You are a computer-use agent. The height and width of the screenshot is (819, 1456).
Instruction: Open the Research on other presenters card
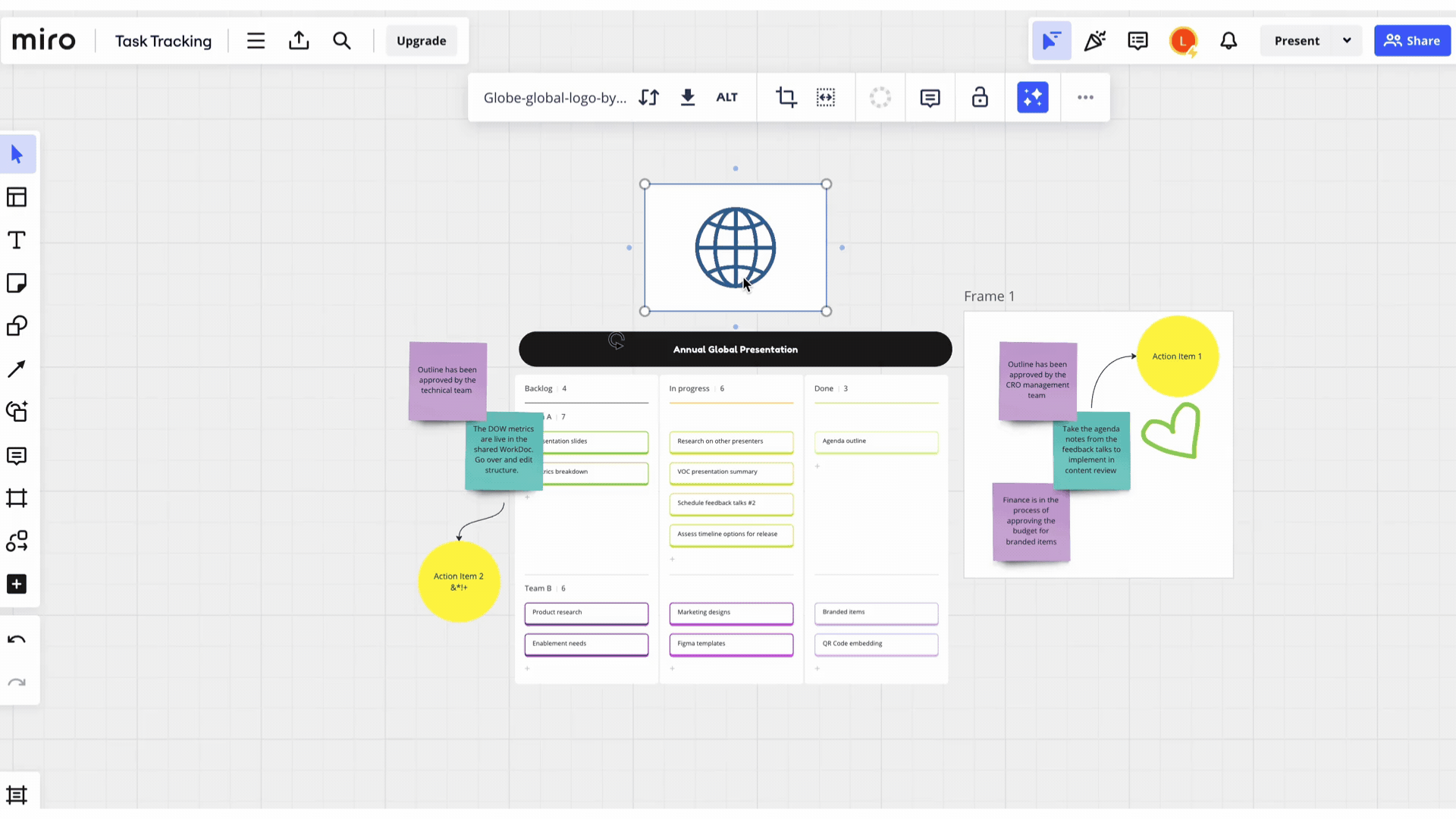[731, 441]
